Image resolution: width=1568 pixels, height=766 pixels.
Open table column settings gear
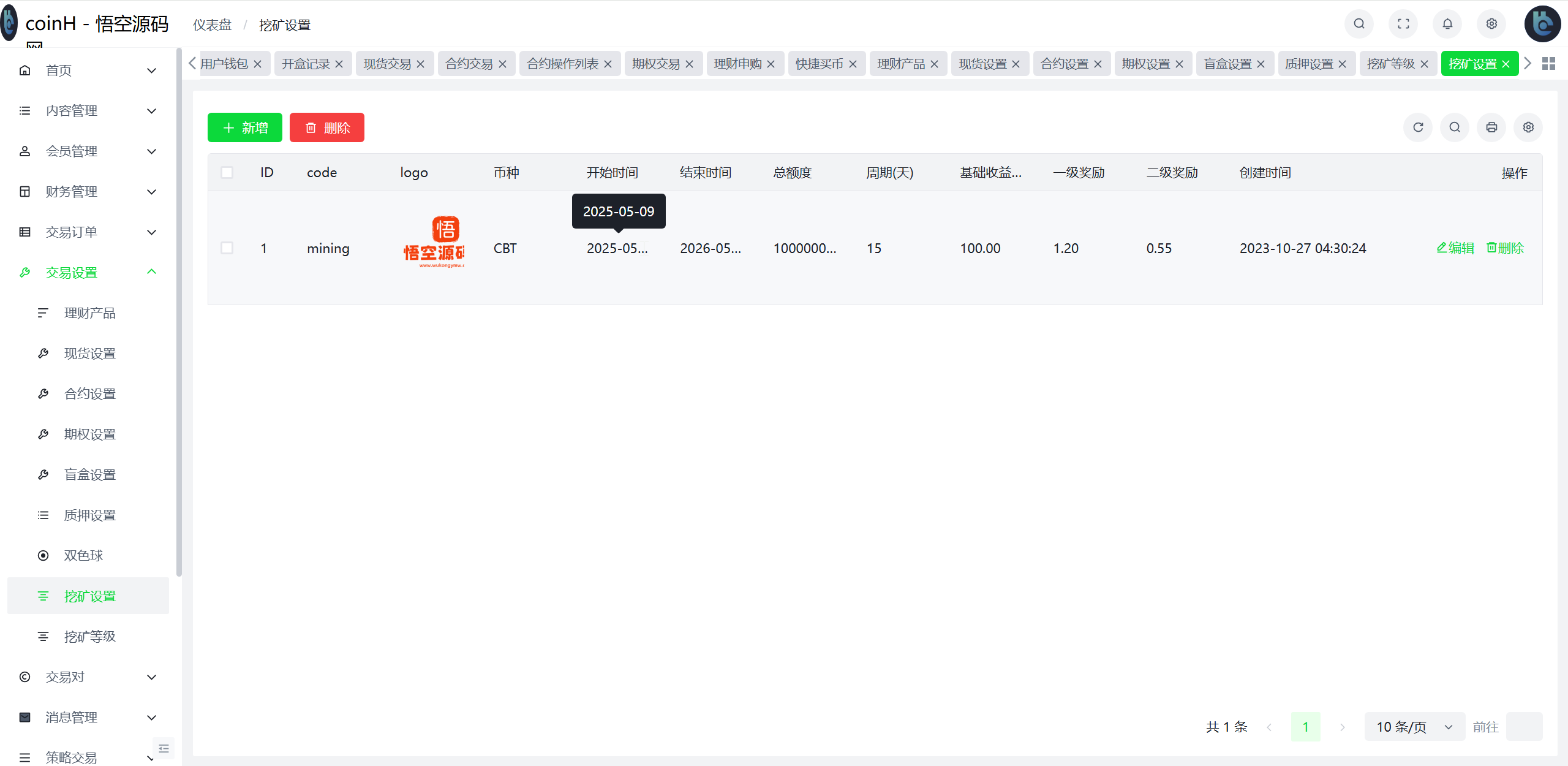[x=1528, y=127]
